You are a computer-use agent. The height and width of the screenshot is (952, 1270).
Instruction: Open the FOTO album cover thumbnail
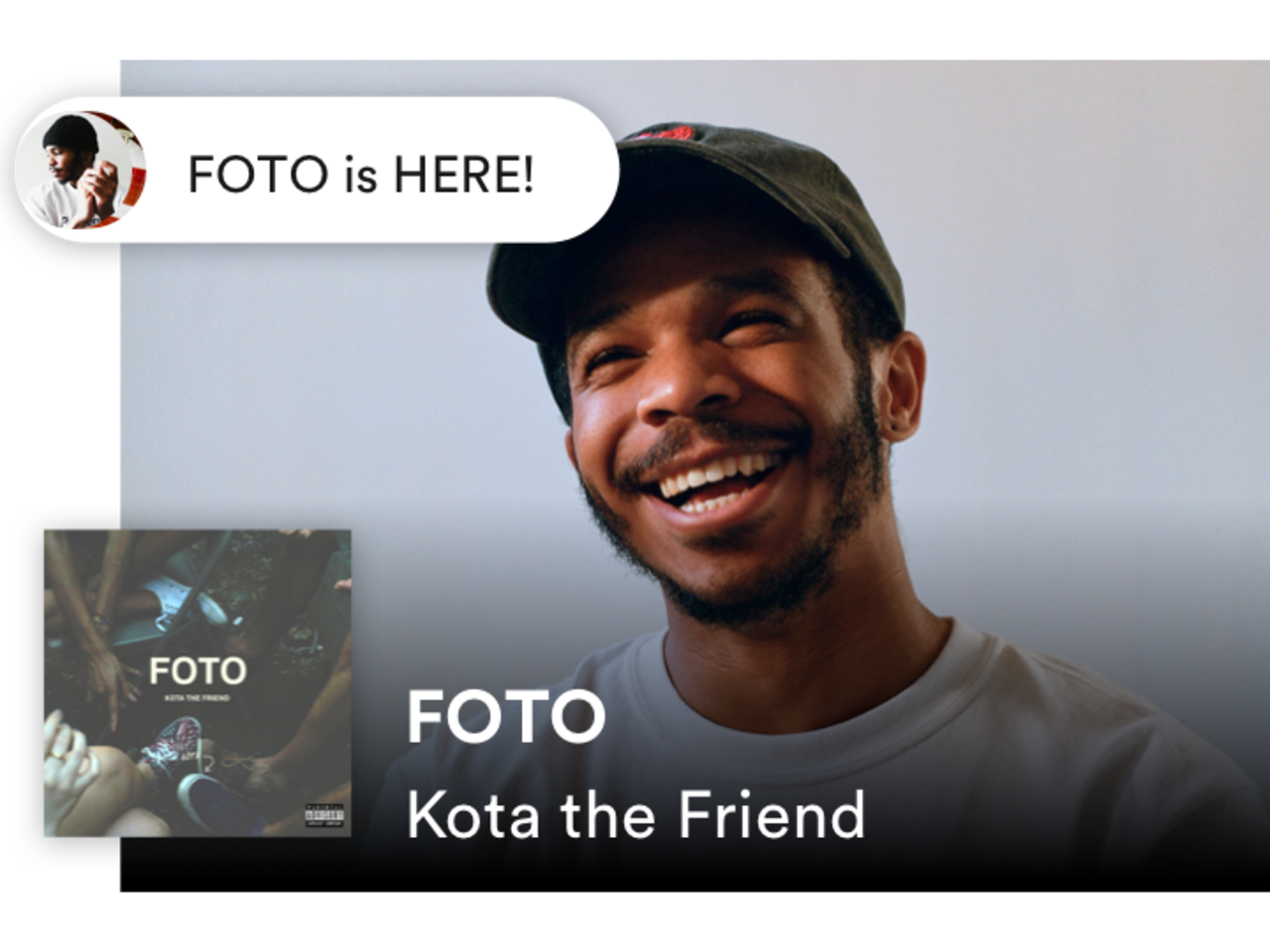pyautogui.click(x=197, y=682)
